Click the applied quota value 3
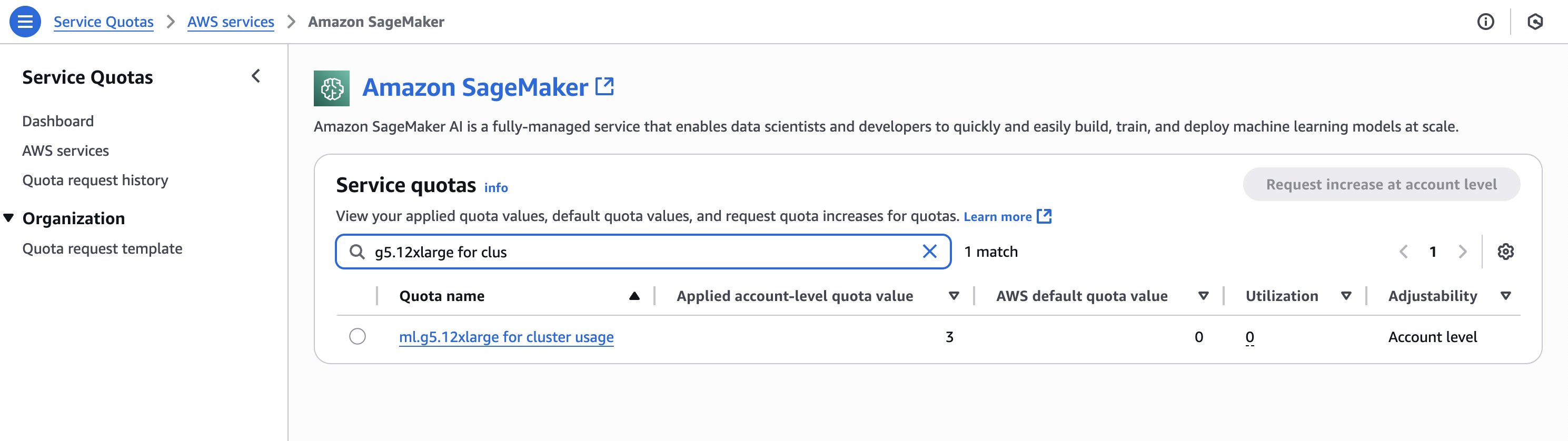This screenshot has width=1568, height=441. tap(949, 337)
